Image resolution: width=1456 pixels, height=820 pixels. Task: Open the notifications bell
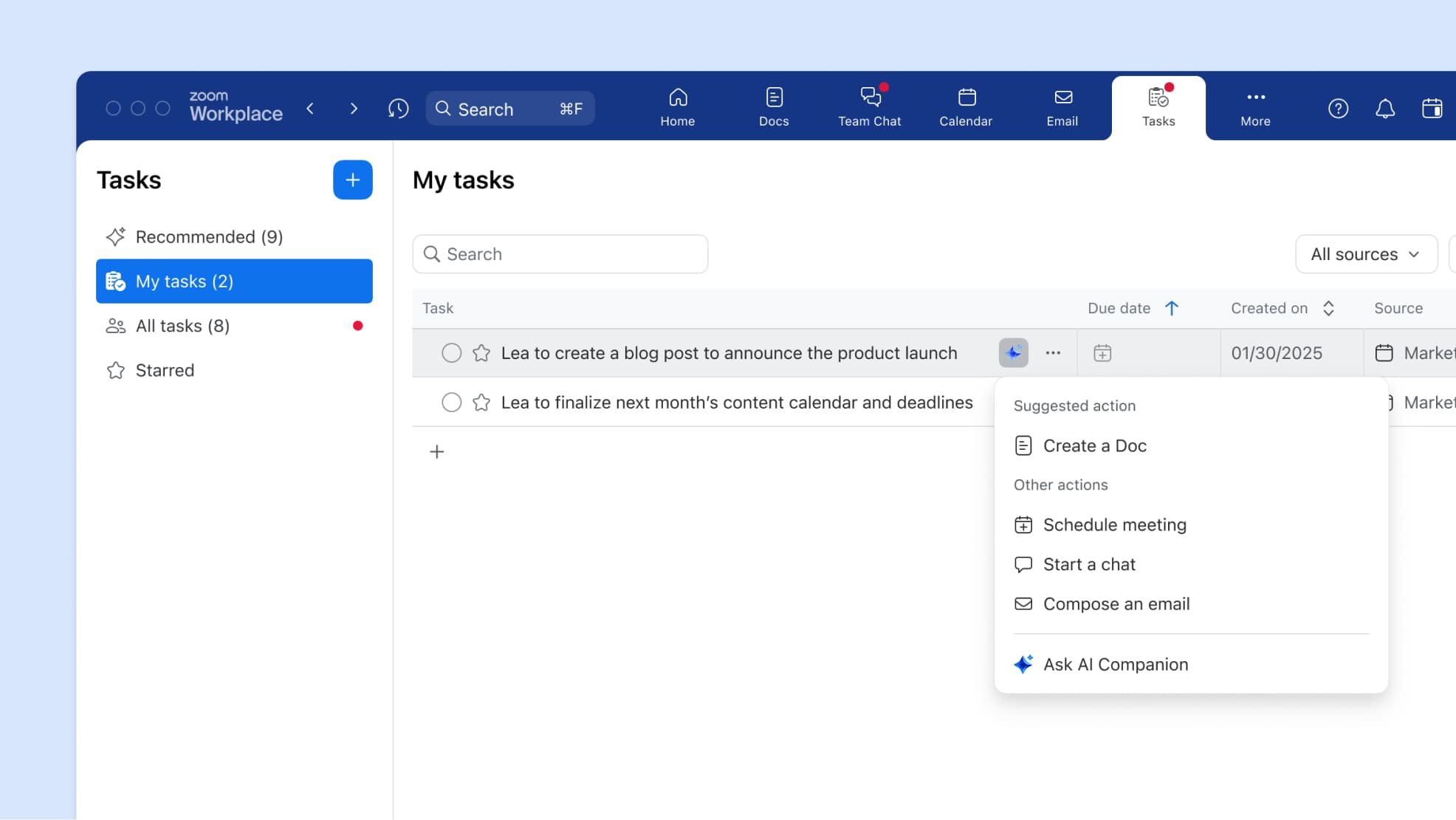click(1384, 109)
